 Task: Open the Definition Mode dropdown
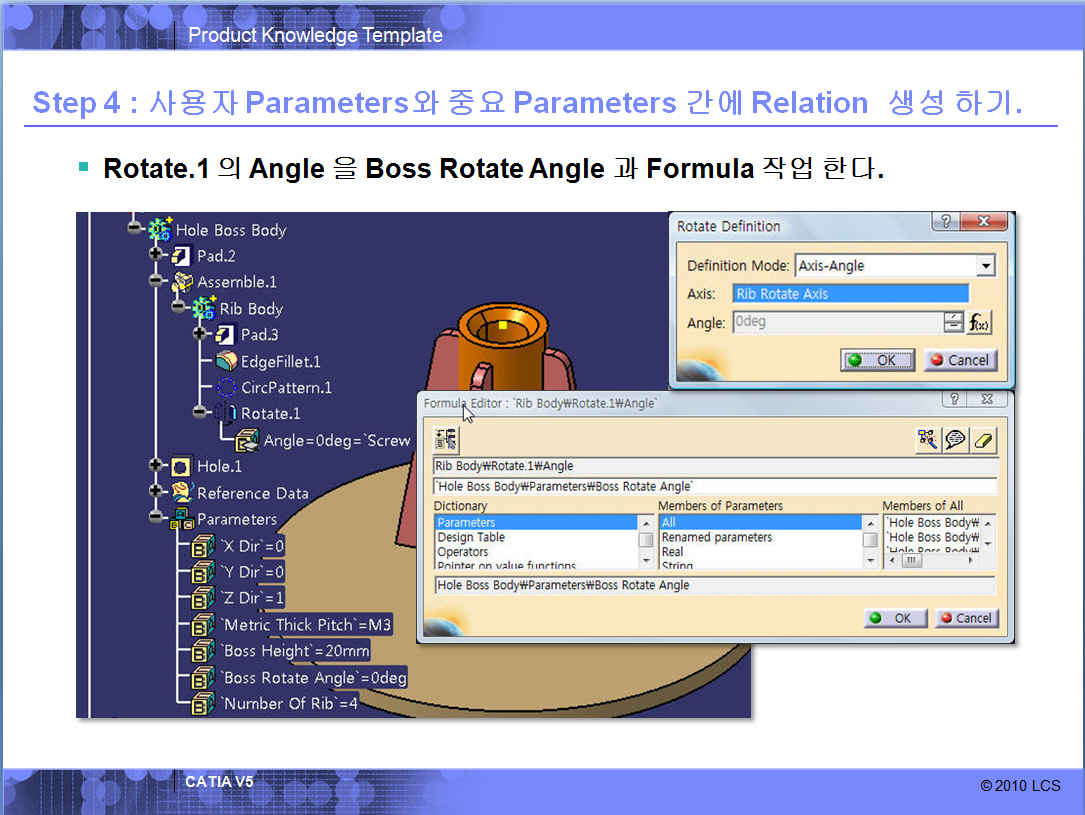point(986,266)
